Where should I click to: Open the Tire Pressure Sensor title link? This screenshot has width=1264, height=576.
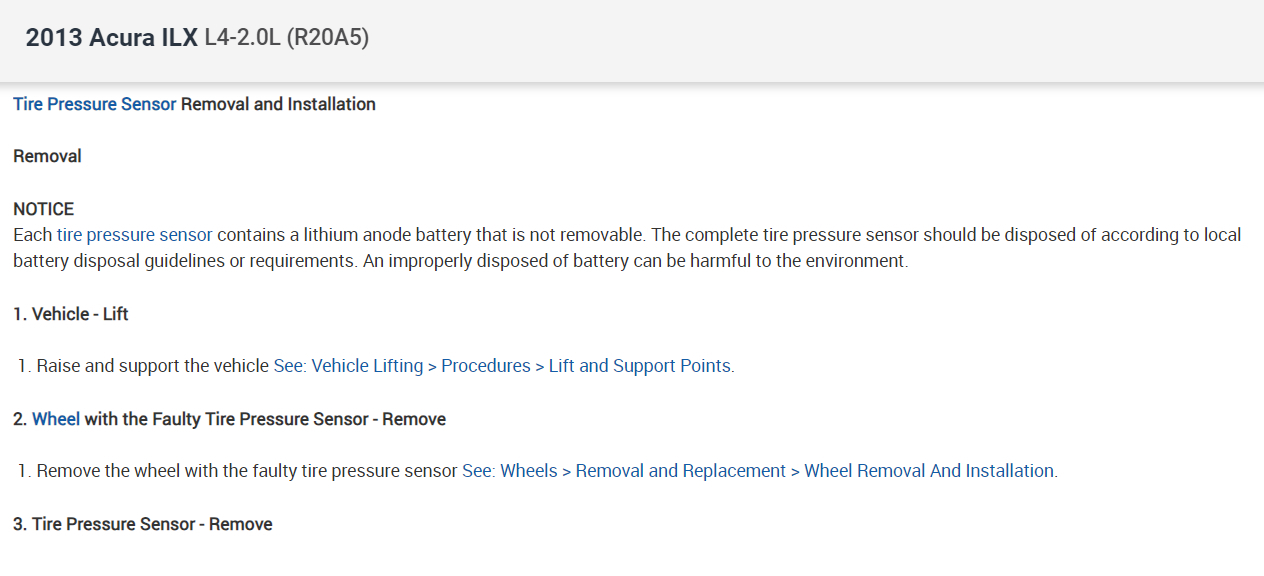click(x=94, y=104)
